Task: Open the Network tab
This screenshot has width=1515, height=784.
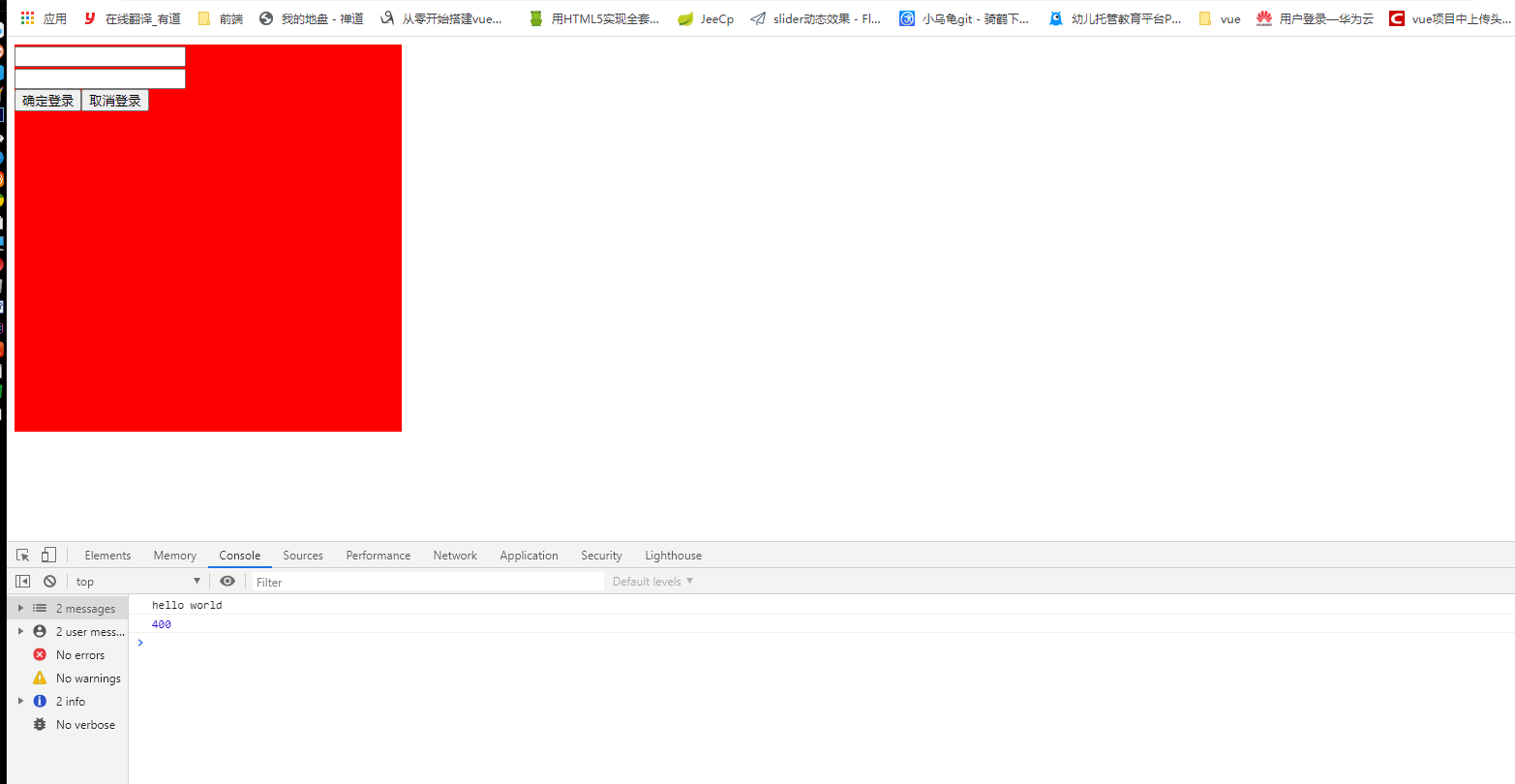Action: [x=455, y=556]
